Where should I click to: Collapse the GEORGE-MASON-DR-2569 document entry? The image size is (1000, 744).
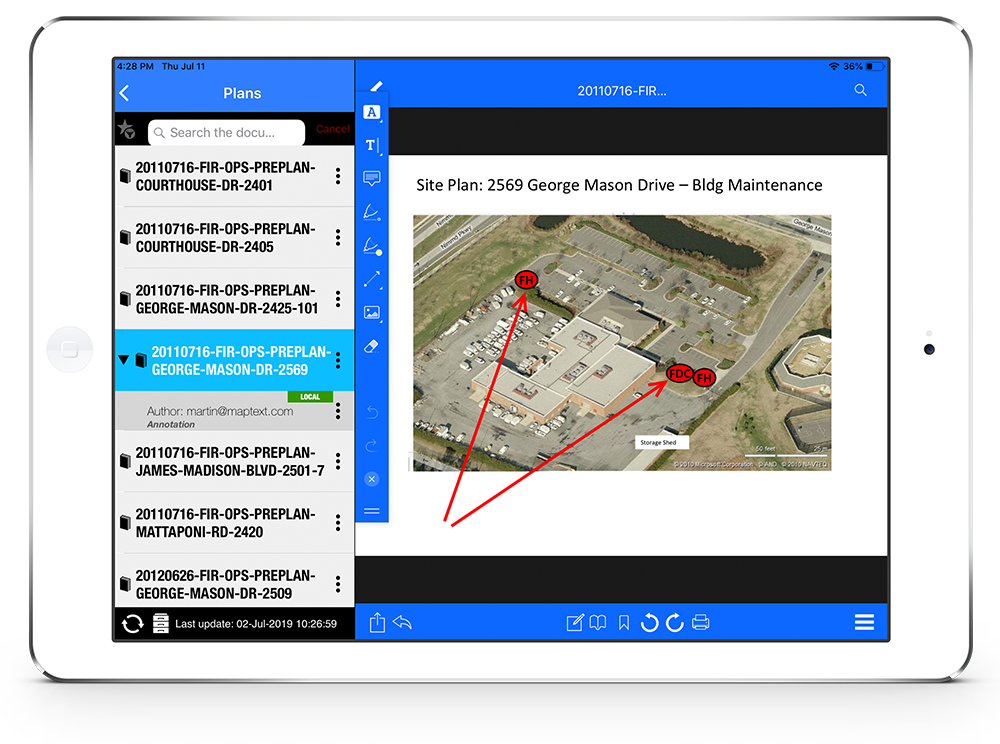(x=123, y=358)
